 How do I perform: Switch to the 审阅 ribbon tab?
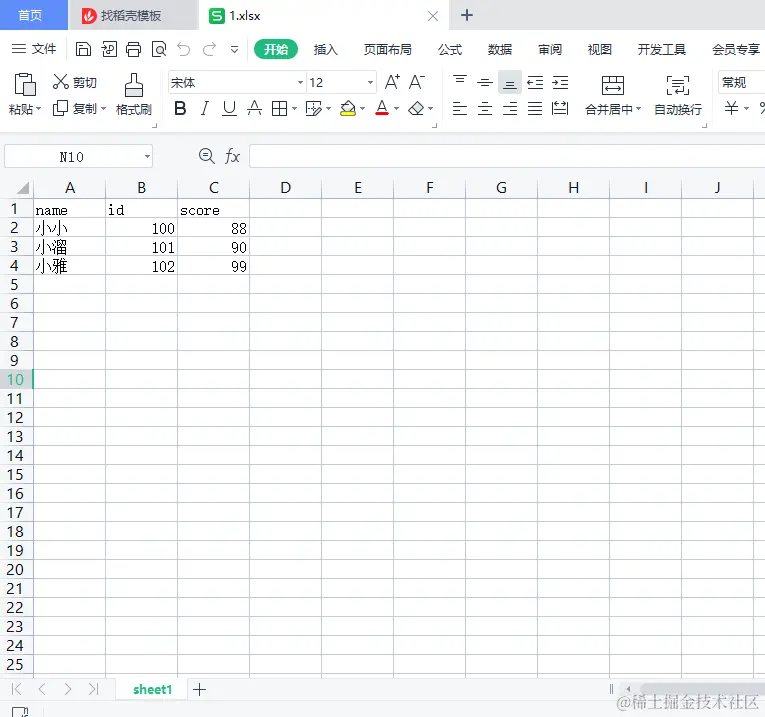coord(550,49)
